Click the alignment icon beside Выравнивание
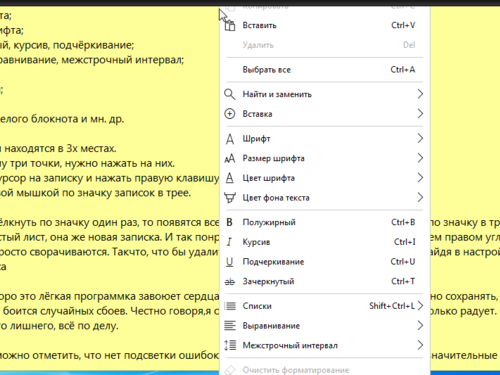 pos(230,326)
